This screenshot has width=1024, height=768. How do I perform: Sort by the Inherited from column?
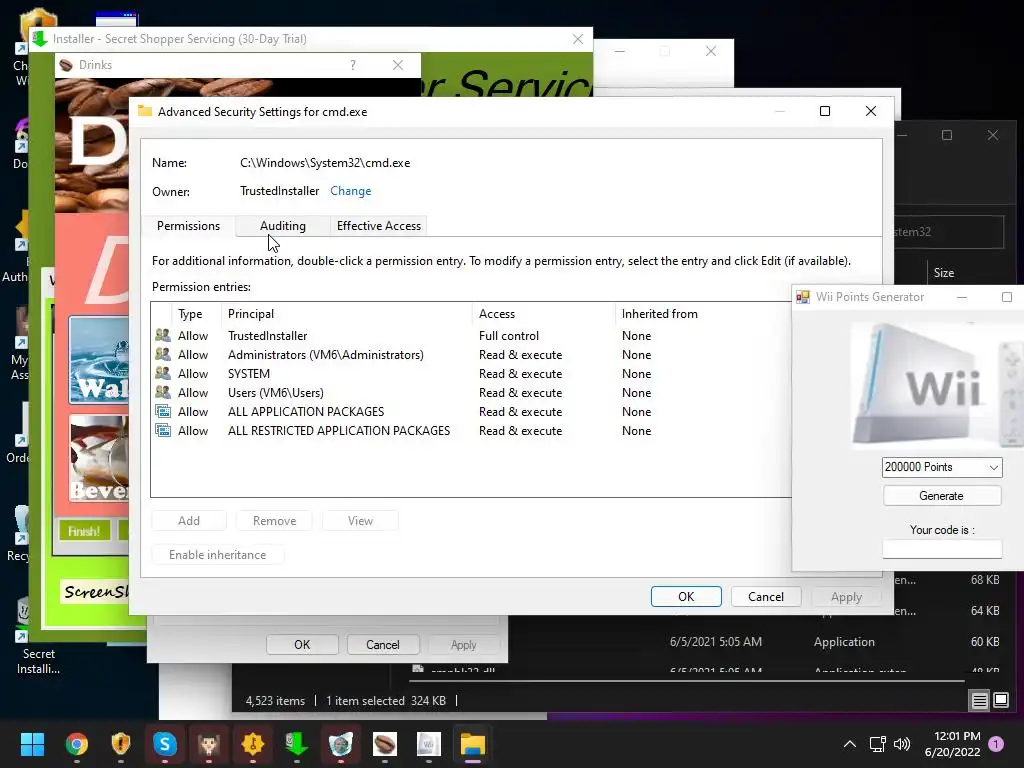tap(703, 314)
